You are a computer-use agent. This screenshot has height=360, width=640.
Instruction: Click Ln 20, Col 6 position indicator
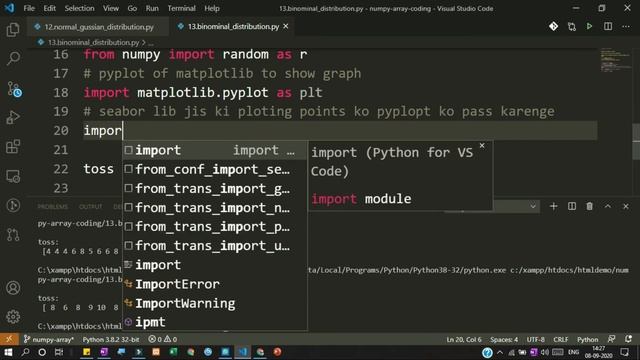tap(464, 339)
